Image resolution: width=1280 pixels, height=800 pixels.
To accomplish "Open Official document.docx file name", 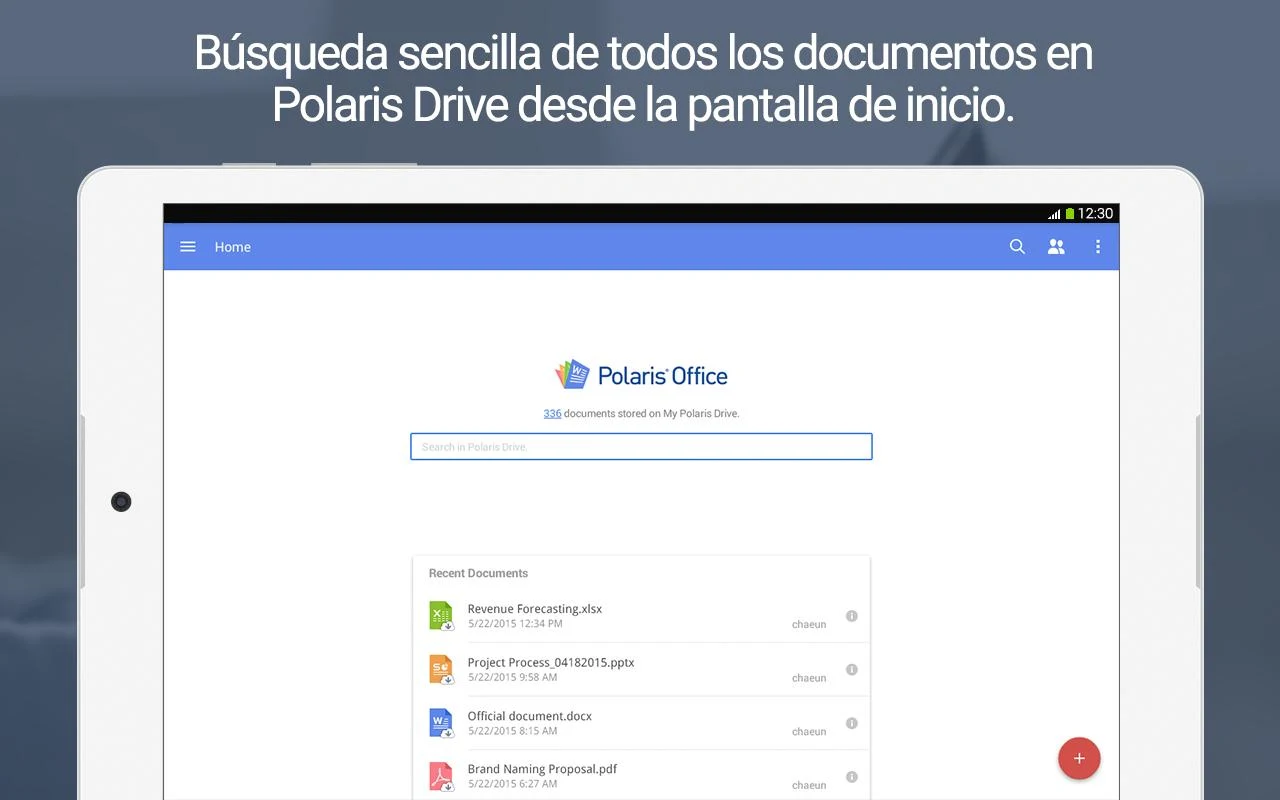I will (529, 716).
